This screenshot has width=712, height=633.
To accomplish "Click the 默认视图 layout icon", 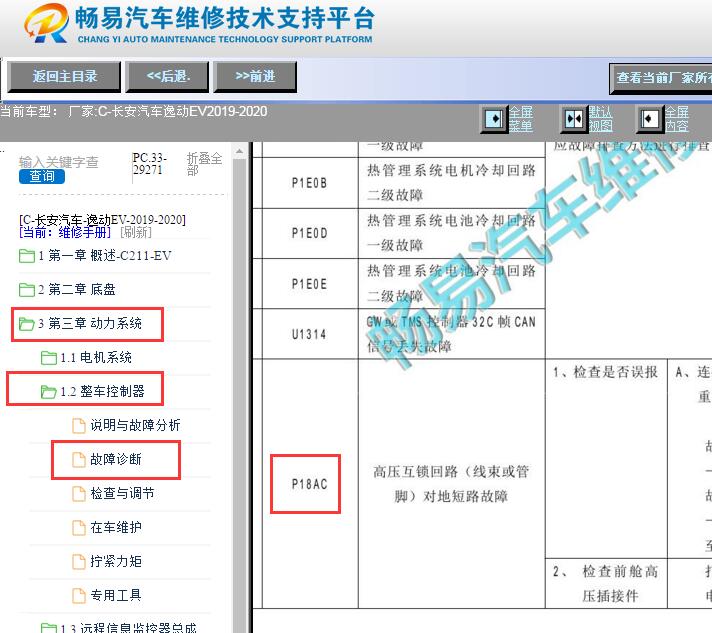I will (x=574, y=119).
